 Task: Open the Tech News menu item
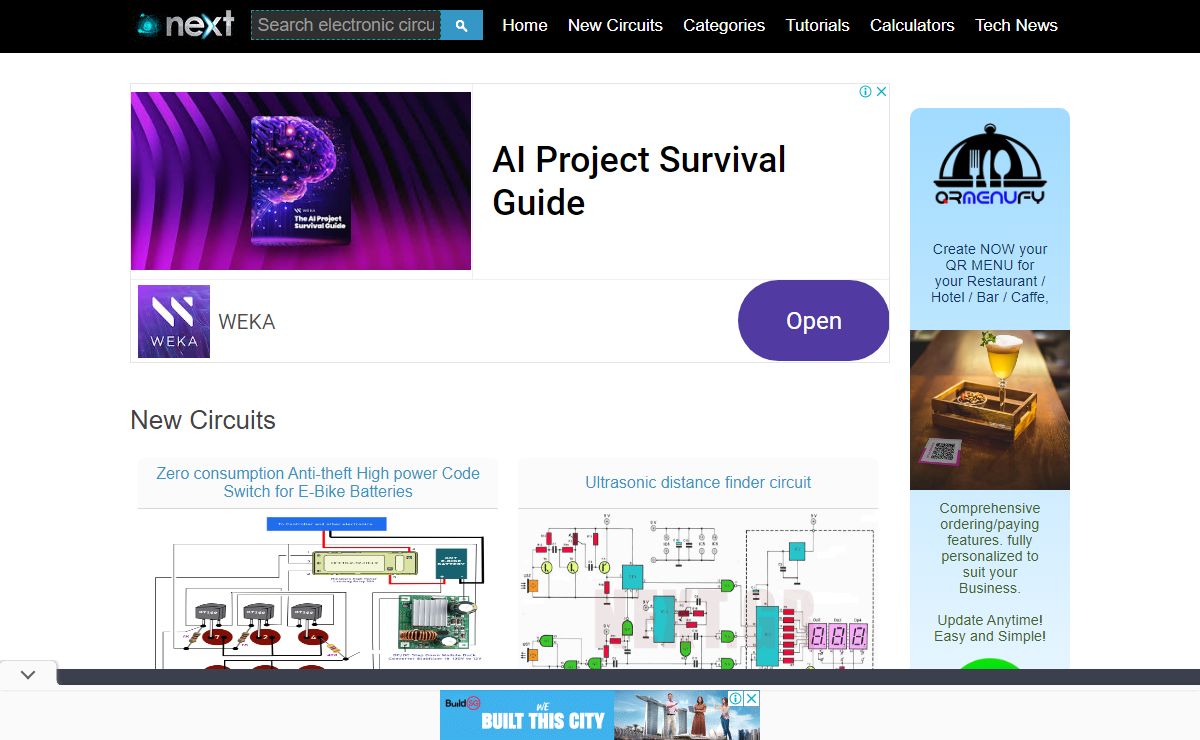click(x=1016, y=25)
